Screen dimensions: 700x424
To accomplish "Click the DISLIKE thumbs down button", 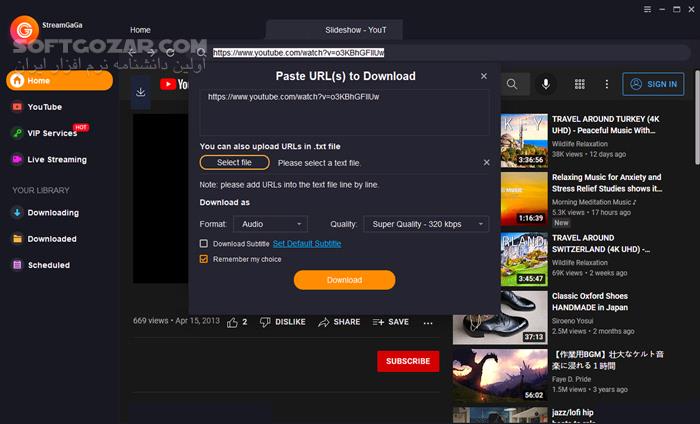I will tap(283, 322).
